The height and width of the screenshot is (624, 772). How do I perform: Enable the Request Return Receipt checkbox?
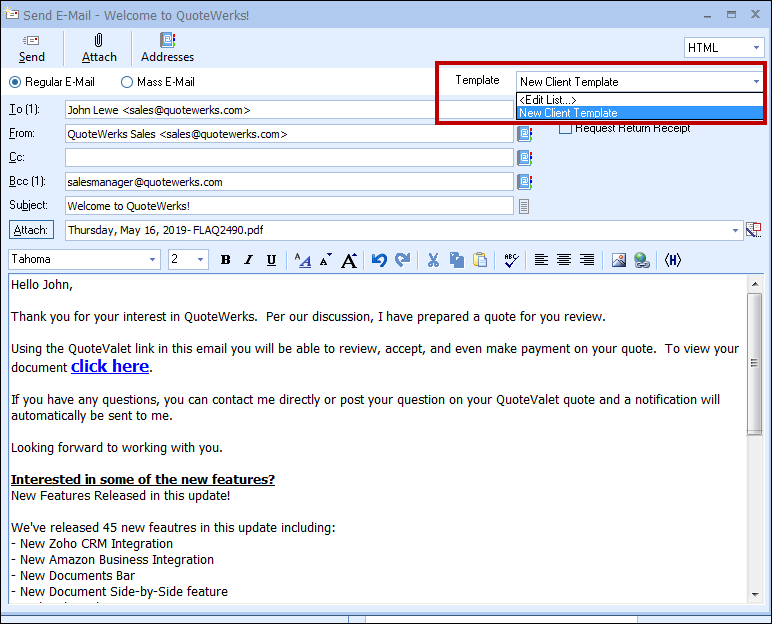coord(566,128)
